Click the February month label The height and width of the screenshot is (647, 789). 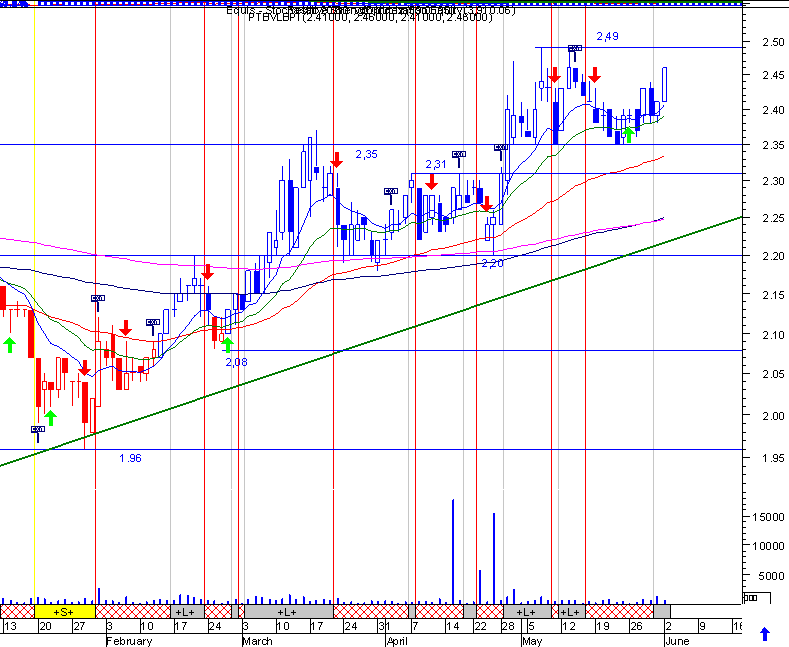pyautogui.click(x=129, y=641)
